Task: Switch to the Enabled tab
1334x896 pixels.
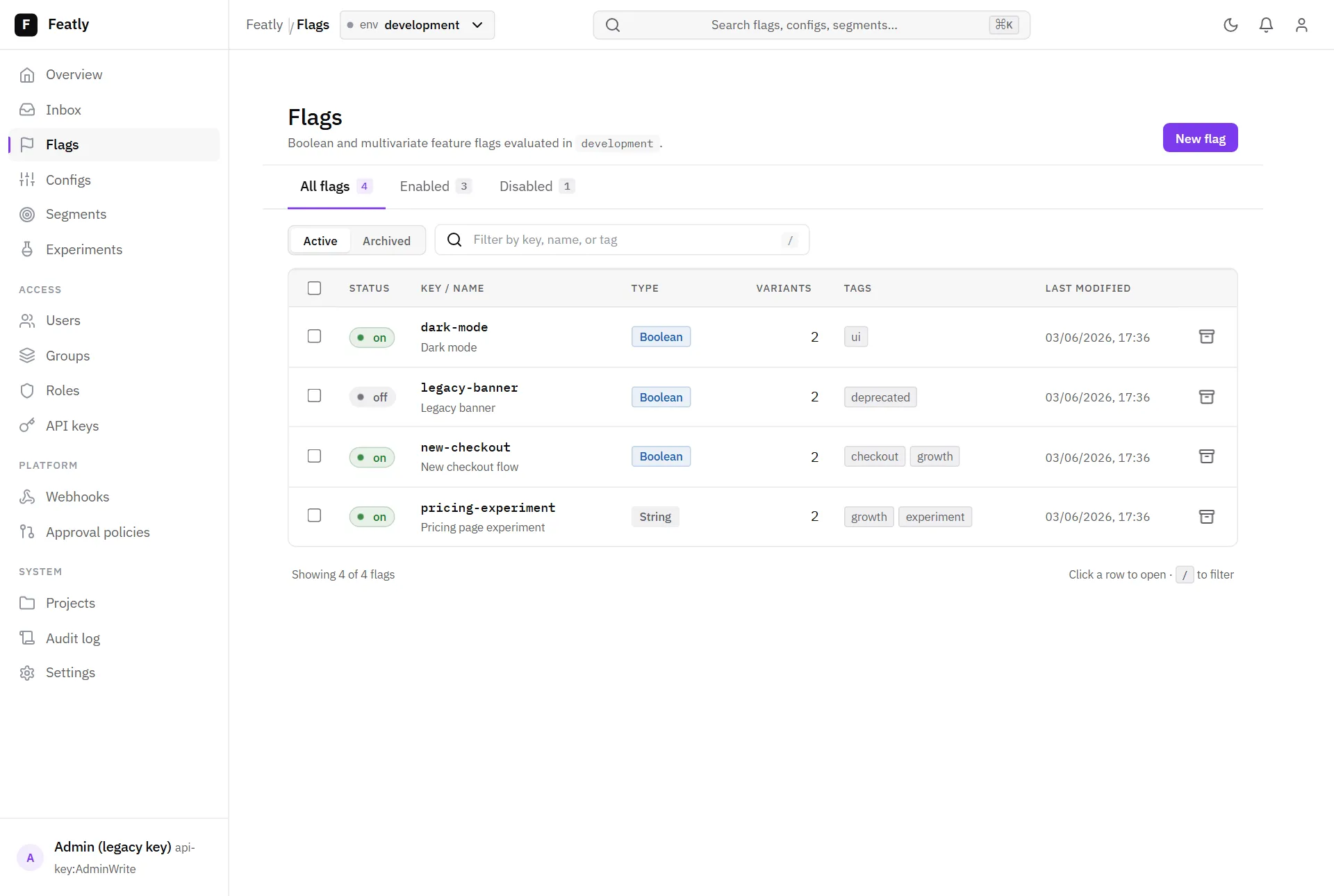Action: [436, 186]
